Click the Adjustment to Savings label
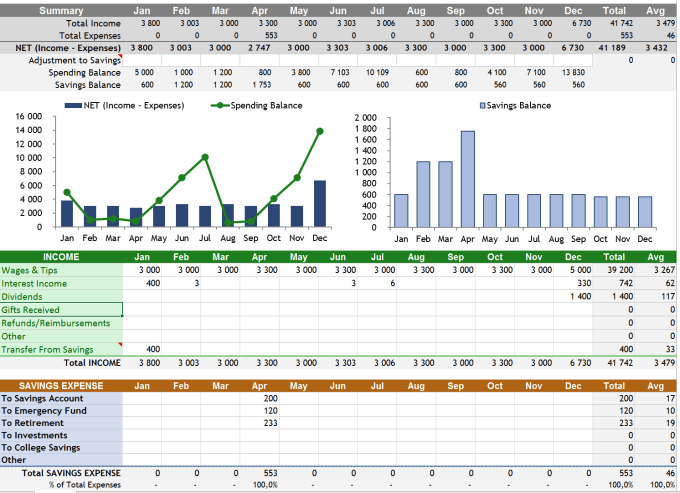680x493 pixels. [75, 60]
